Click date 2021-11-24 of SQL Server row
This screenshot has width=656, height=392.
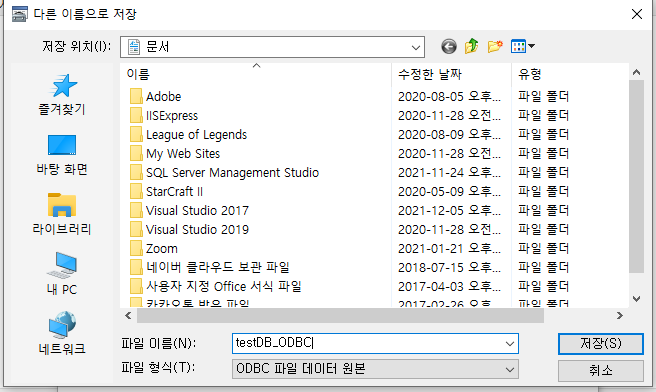coord(449,172)
